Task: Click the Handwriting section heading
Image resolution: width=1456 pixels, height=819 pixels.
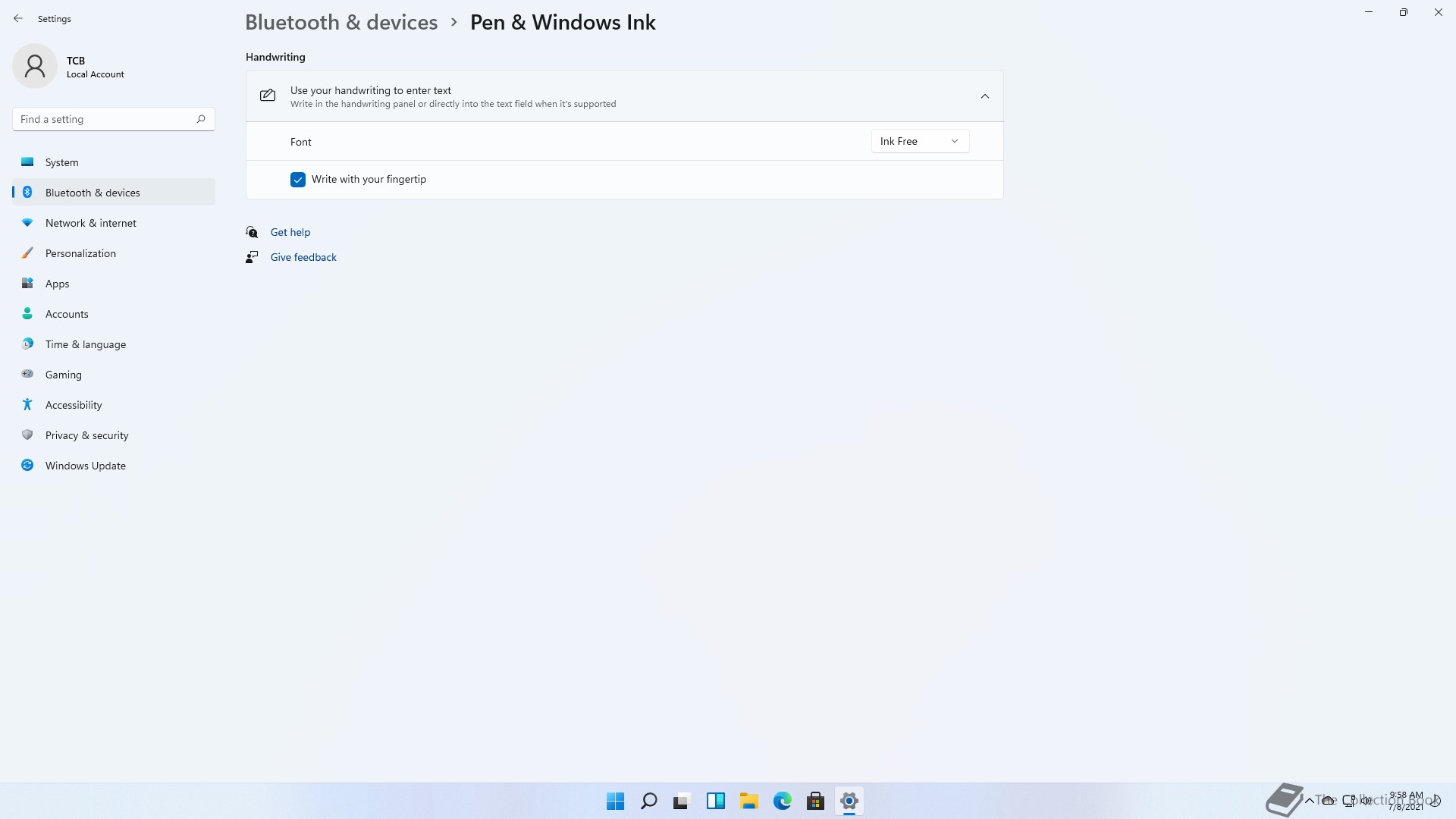Action: (275, 57)
